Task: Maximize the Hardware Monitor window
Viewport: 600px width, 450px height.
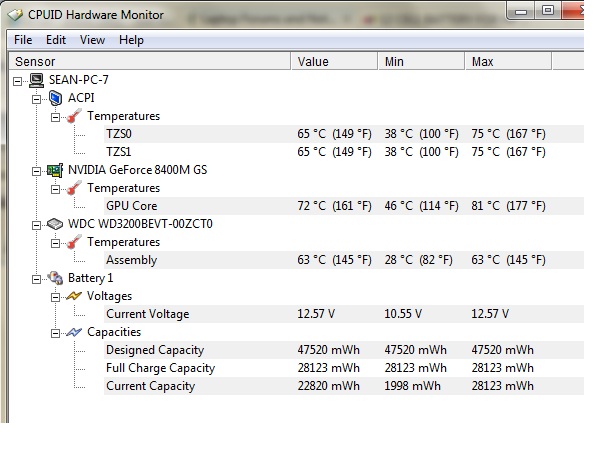Action: tap(548, 11)
